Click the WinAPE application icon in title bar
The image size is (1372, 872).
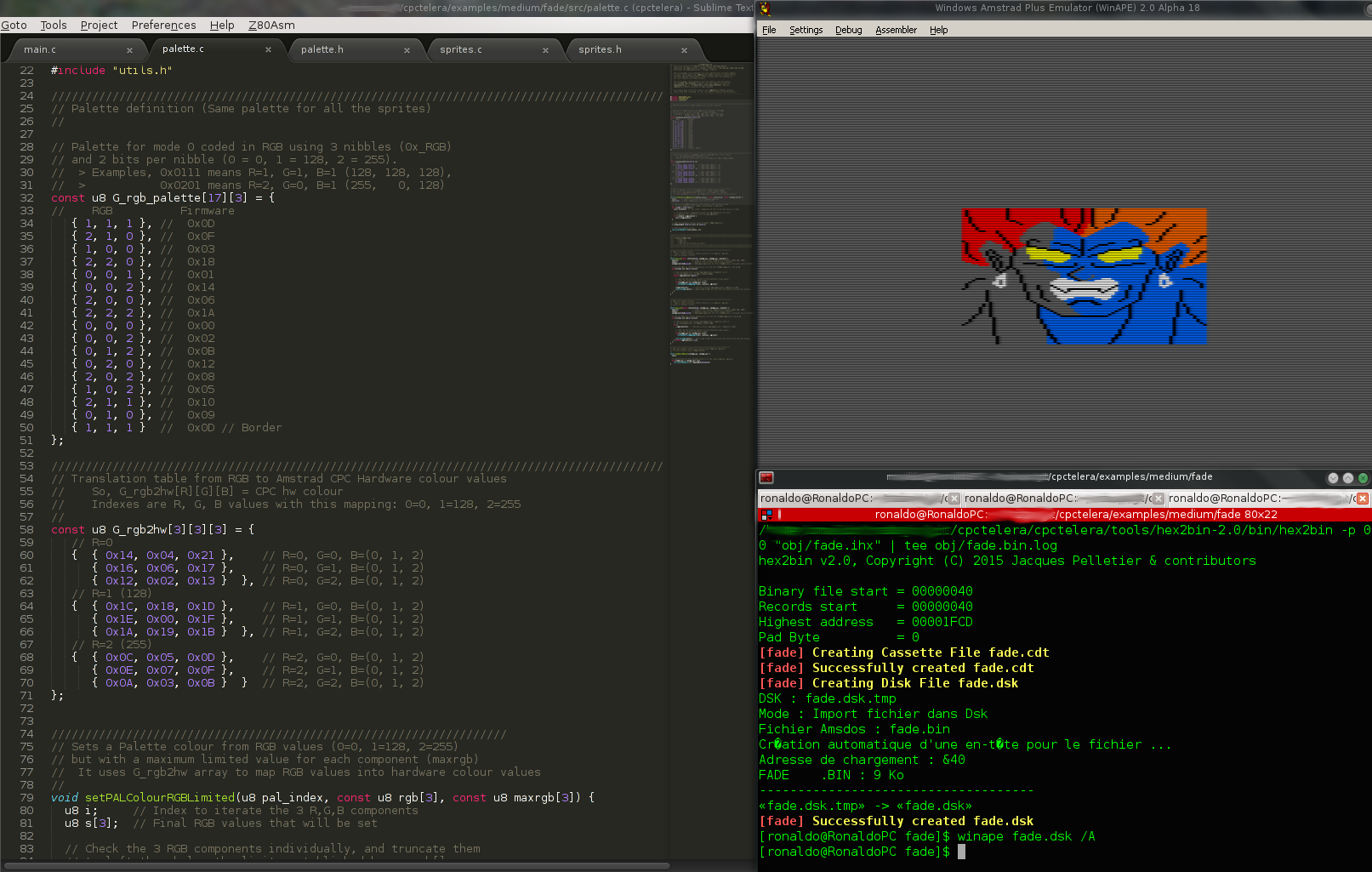pos(766,9)
